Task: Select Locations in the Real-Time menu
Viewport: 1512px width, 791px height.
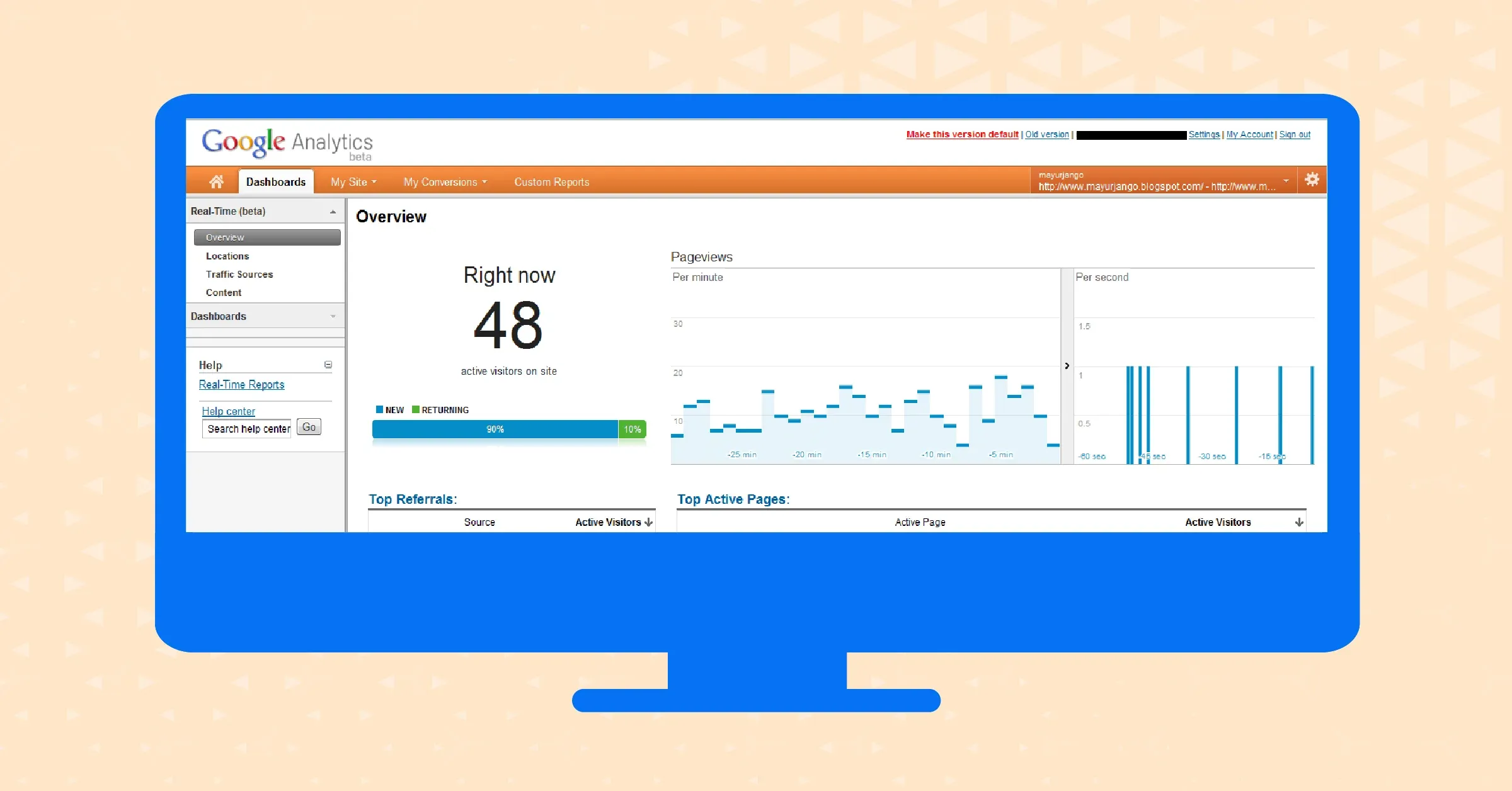Action: tap(227, 256)
